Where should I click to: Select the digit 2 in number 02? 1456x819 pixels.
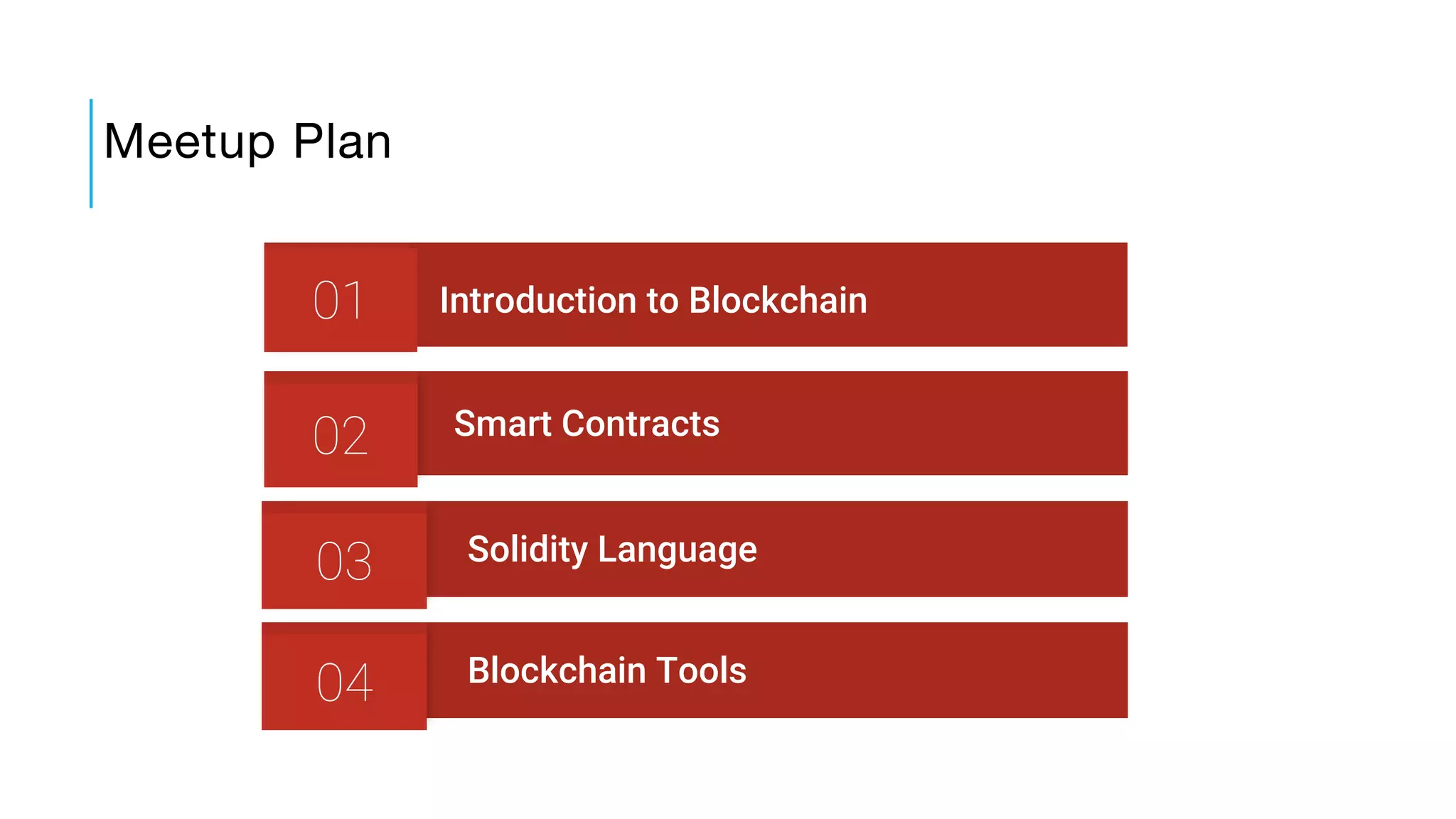pos(355,435)
